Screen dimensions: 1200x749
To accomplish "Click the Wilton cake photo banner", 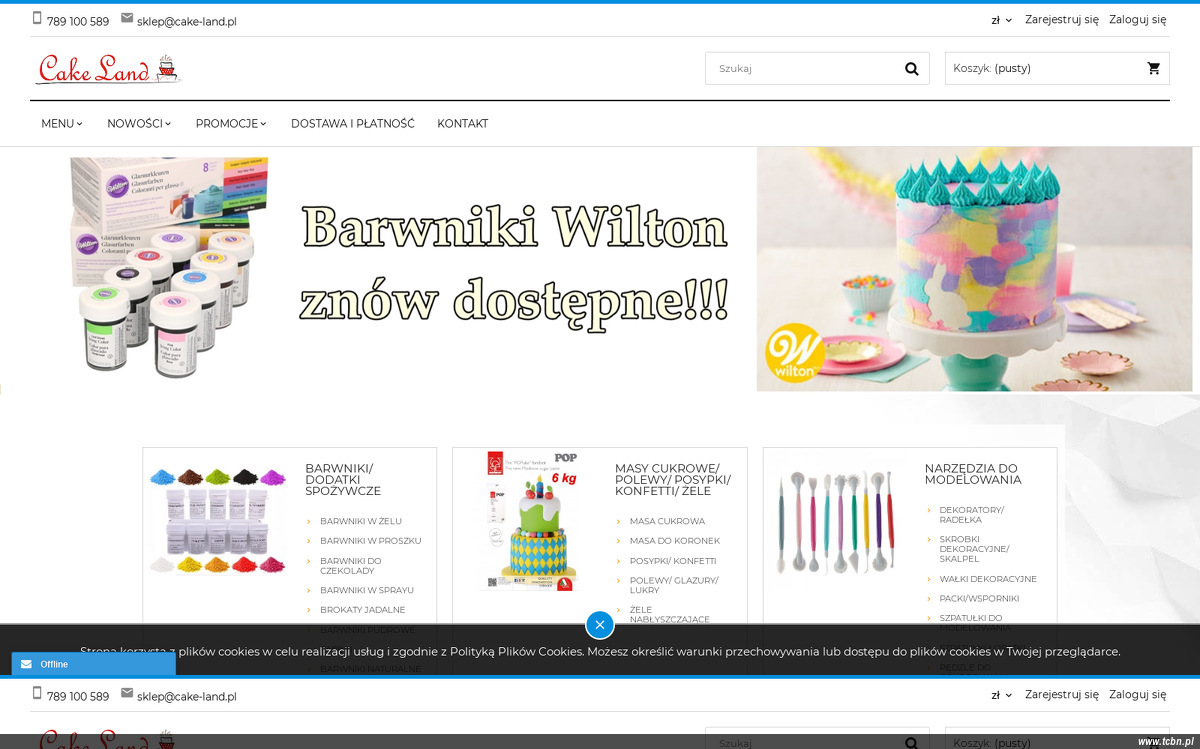I will click(x=974, y=269).
